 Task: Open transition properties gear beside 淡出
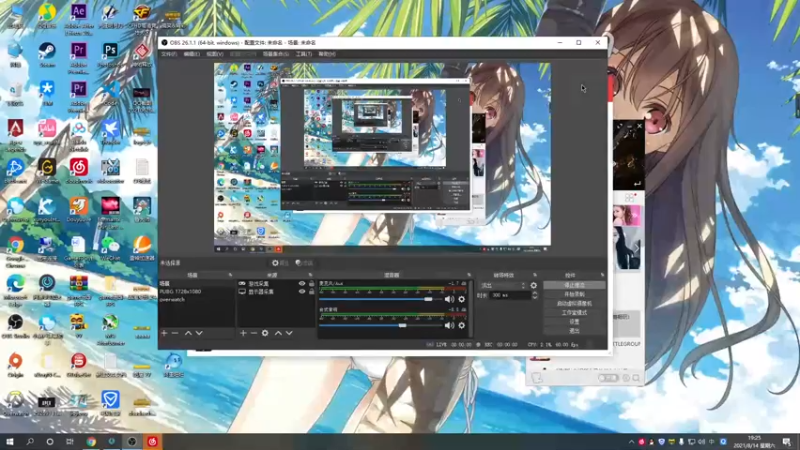534,286
